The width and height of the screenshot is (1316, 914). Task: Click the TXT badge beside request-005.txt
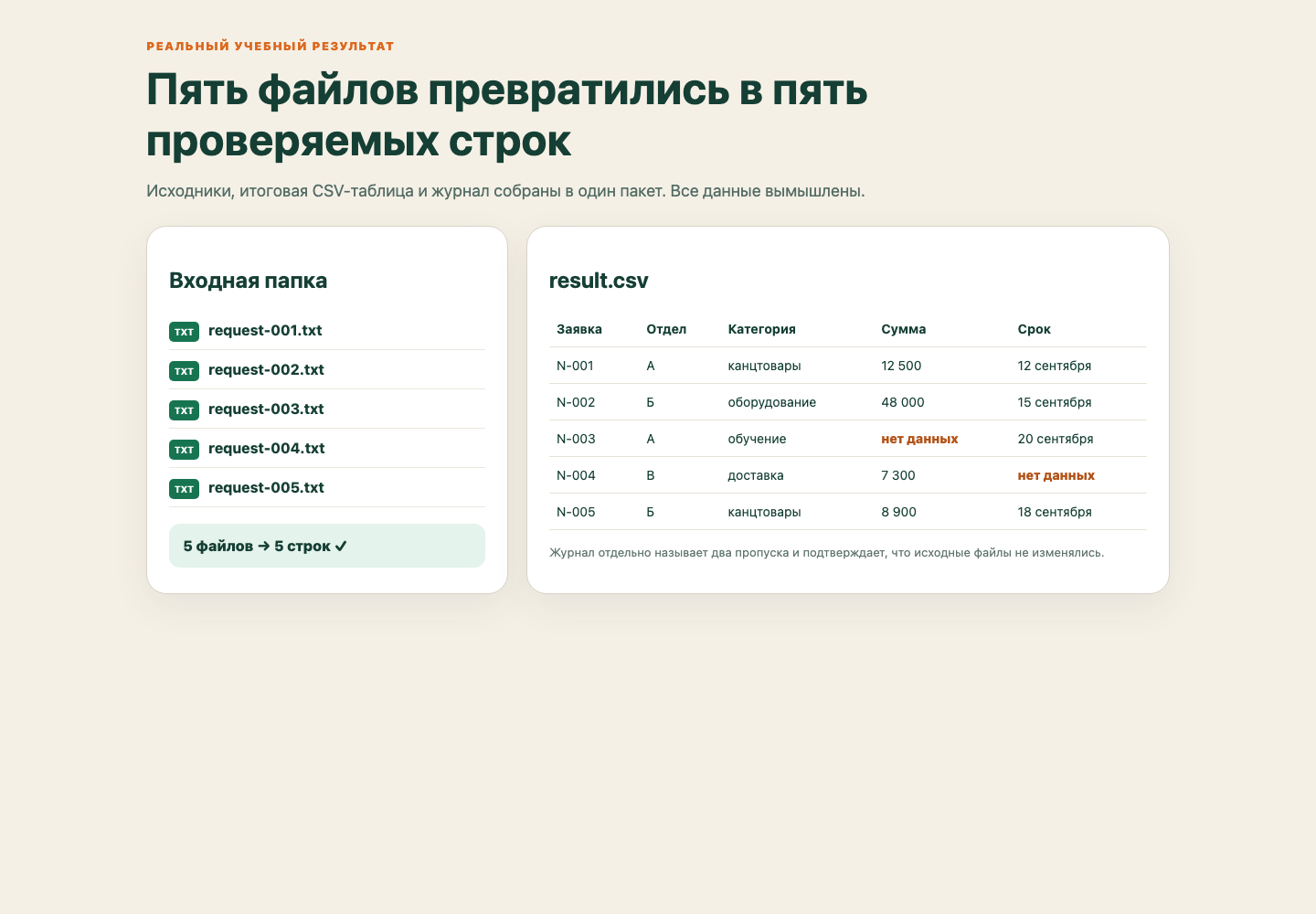[x=184, y=489]
